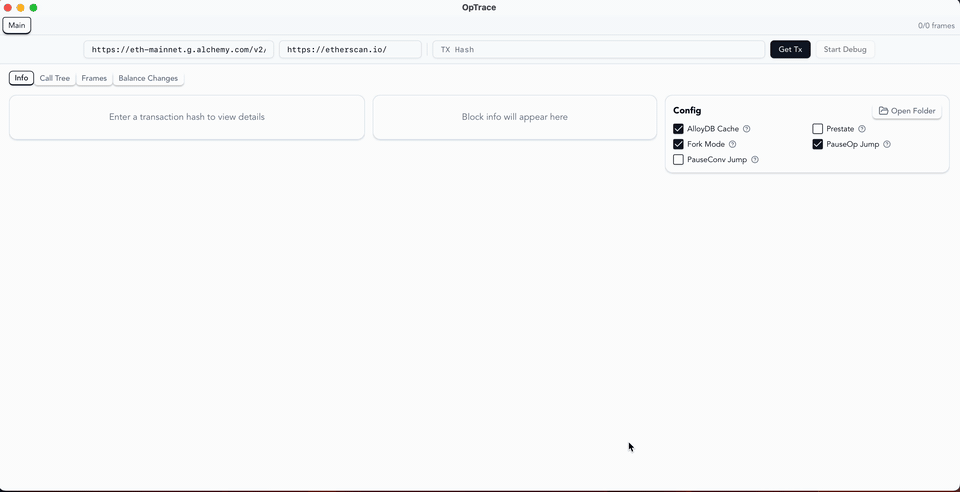
Task: Click the help icon beside Prestate
Action: [x=862, y=129]
